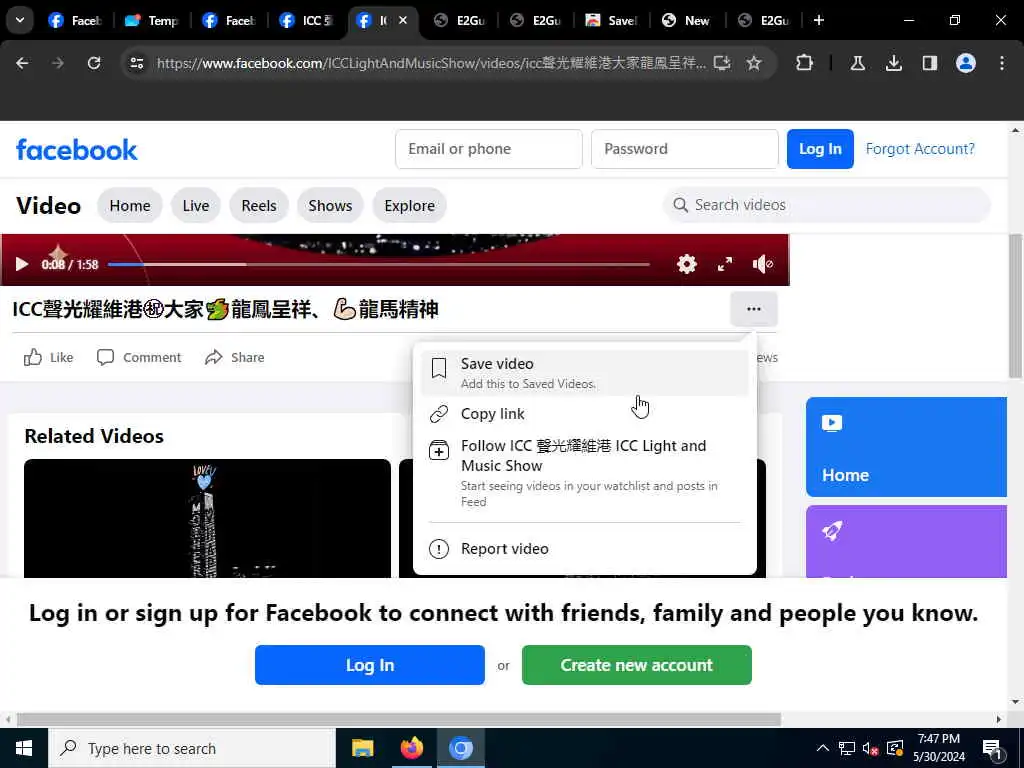Expand the video to fullscreen
The height and width of the screenshot is (768, 1024).
click(725, 264)
